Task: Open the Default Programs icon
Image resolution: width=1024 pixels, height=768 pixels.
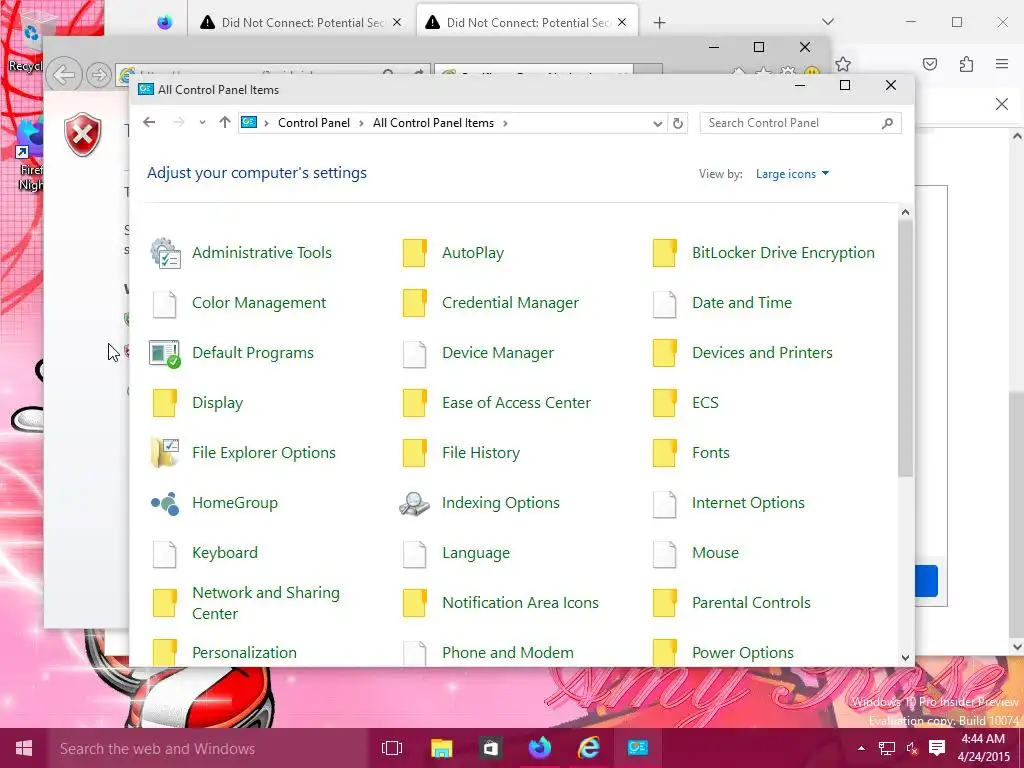Action: coord(165,353)
